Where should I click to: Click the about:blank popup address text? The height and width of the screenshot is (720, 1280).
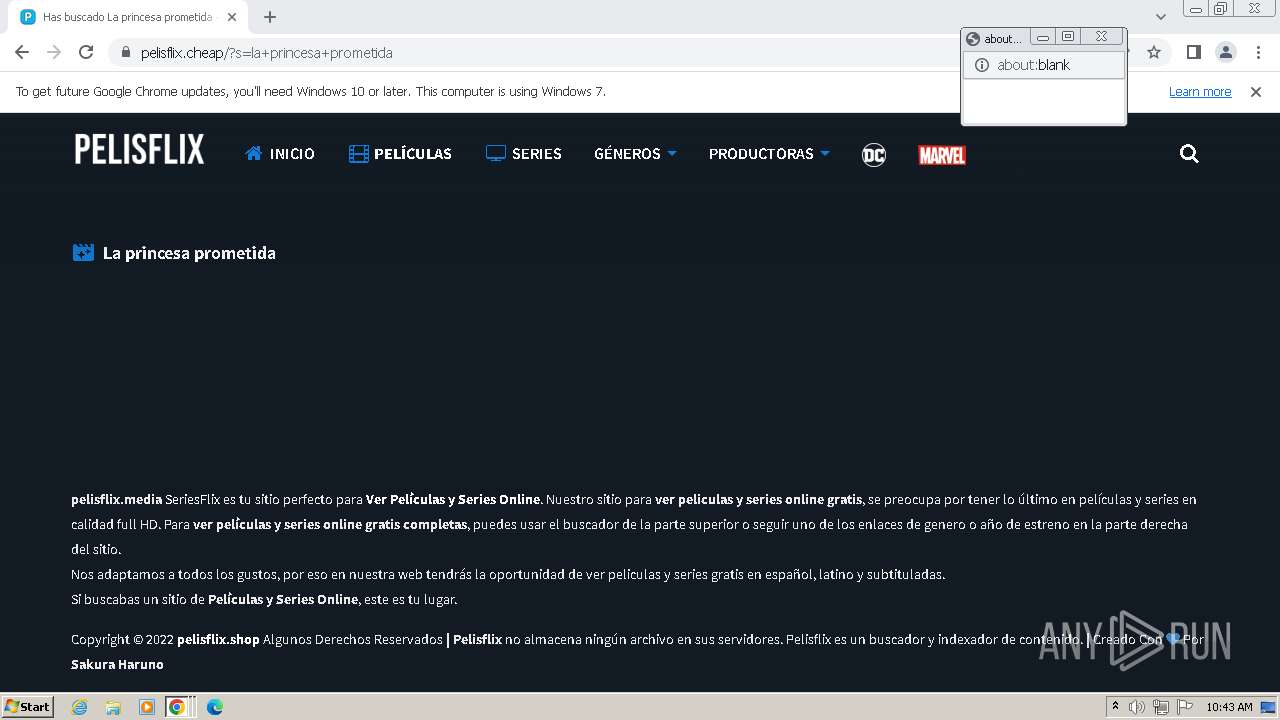[1033, 65]
